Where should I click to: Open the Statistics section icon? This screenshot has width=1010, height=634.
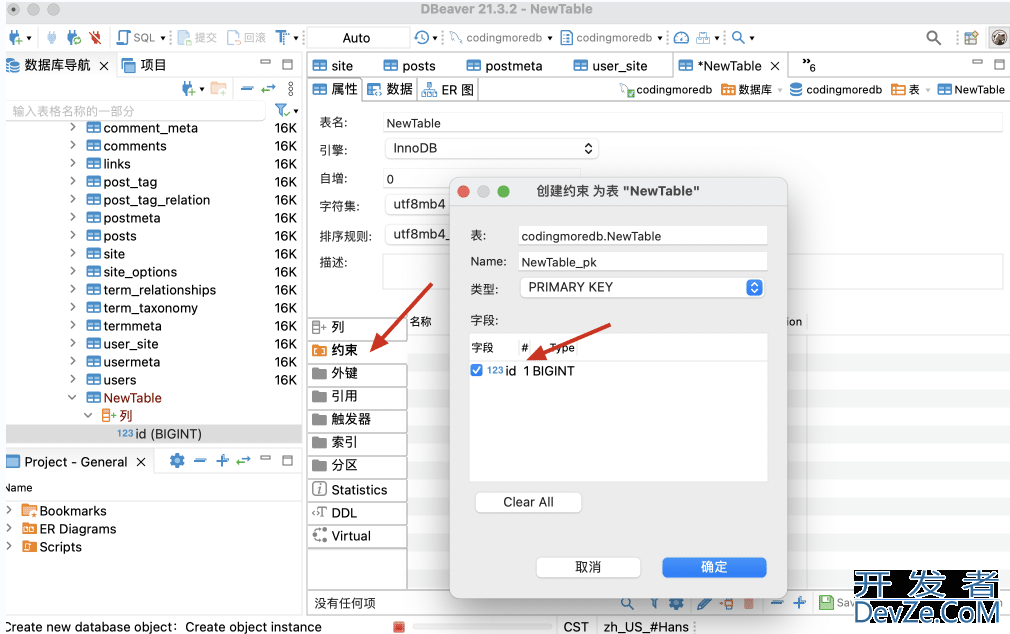tap(319, 488)
